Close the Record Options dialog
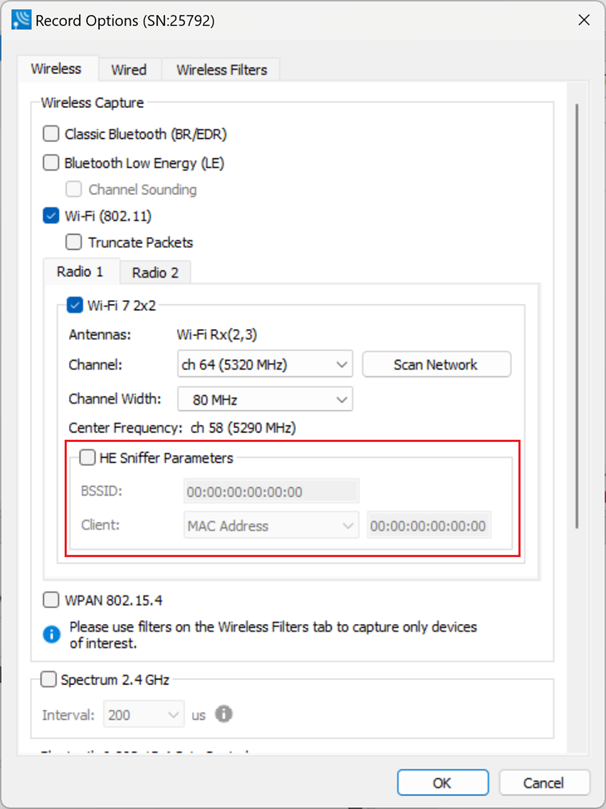This screenshot has width=606, height=809. (584, 20)
